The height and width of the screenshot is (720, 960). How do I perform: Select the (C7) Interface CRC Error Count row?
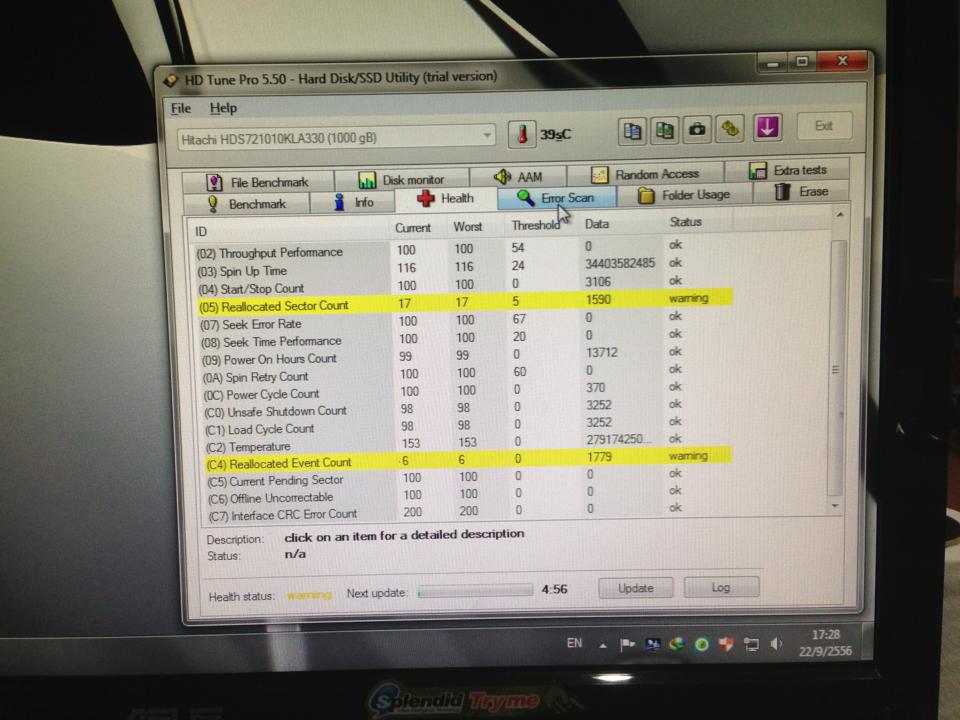click(x=472, y=512)
